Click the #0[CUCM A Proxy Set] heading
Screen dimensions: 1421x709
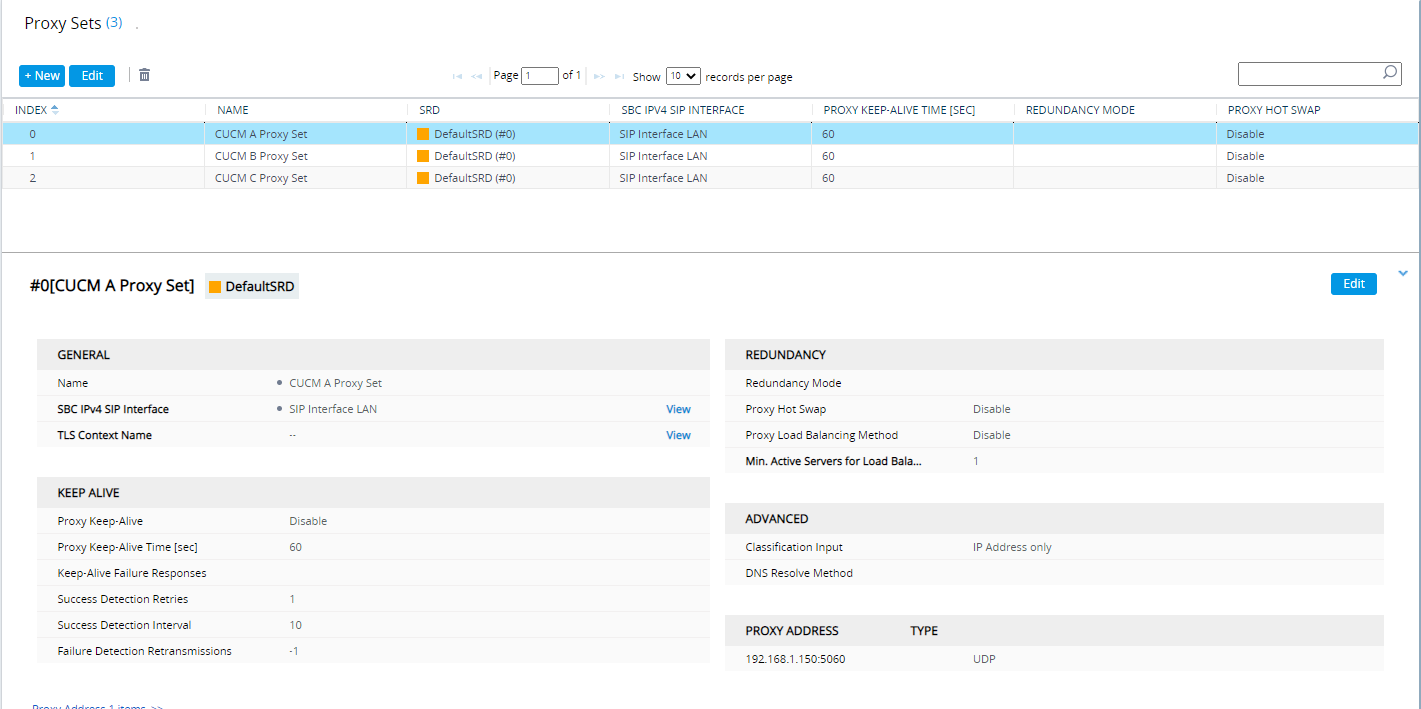pyautogui.click(x=113, y=286)
